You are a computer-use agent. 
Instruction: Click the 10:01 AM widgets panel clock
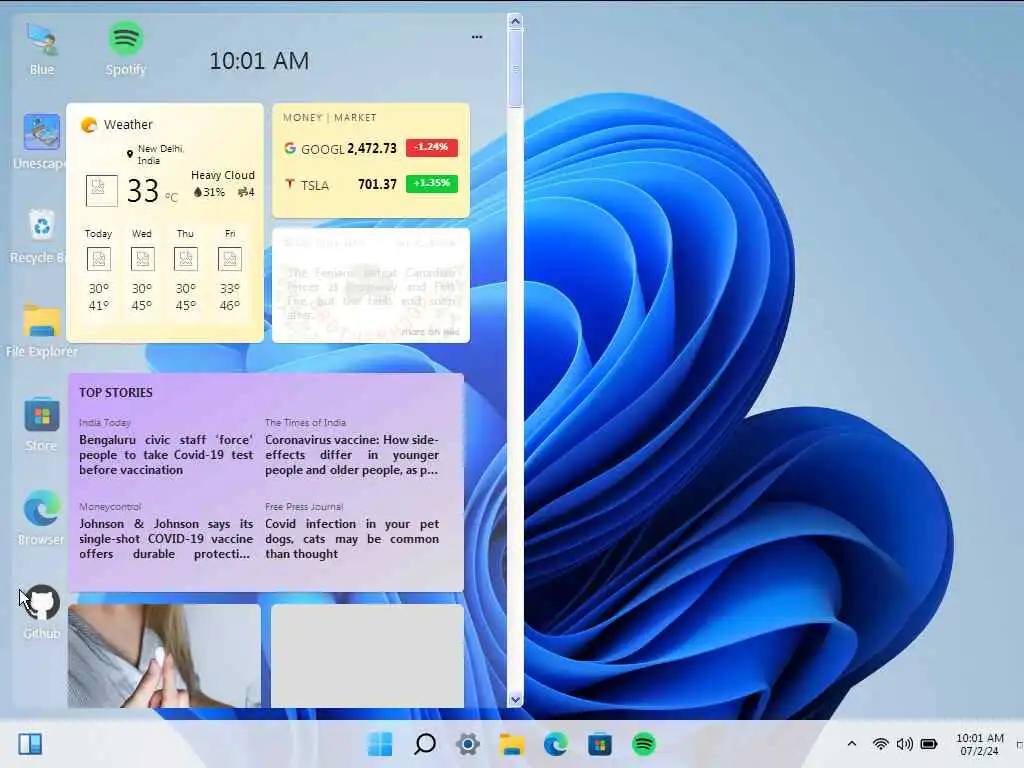coord(259,61)
